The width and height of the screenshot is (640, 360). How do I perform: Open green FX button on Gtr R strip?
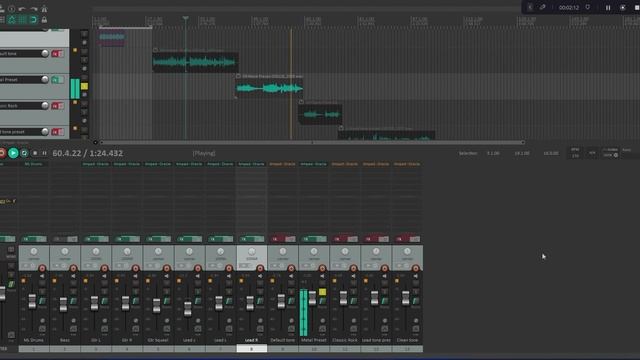pos(136,301)
